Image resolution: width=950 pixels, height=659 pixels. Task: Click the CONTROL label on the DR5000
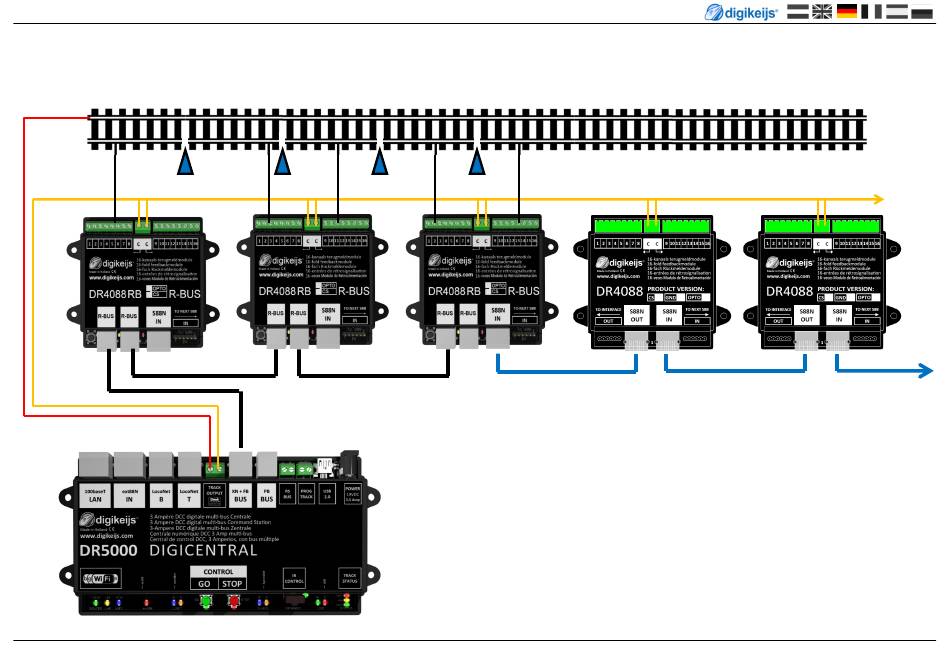(x=218, y=572)
